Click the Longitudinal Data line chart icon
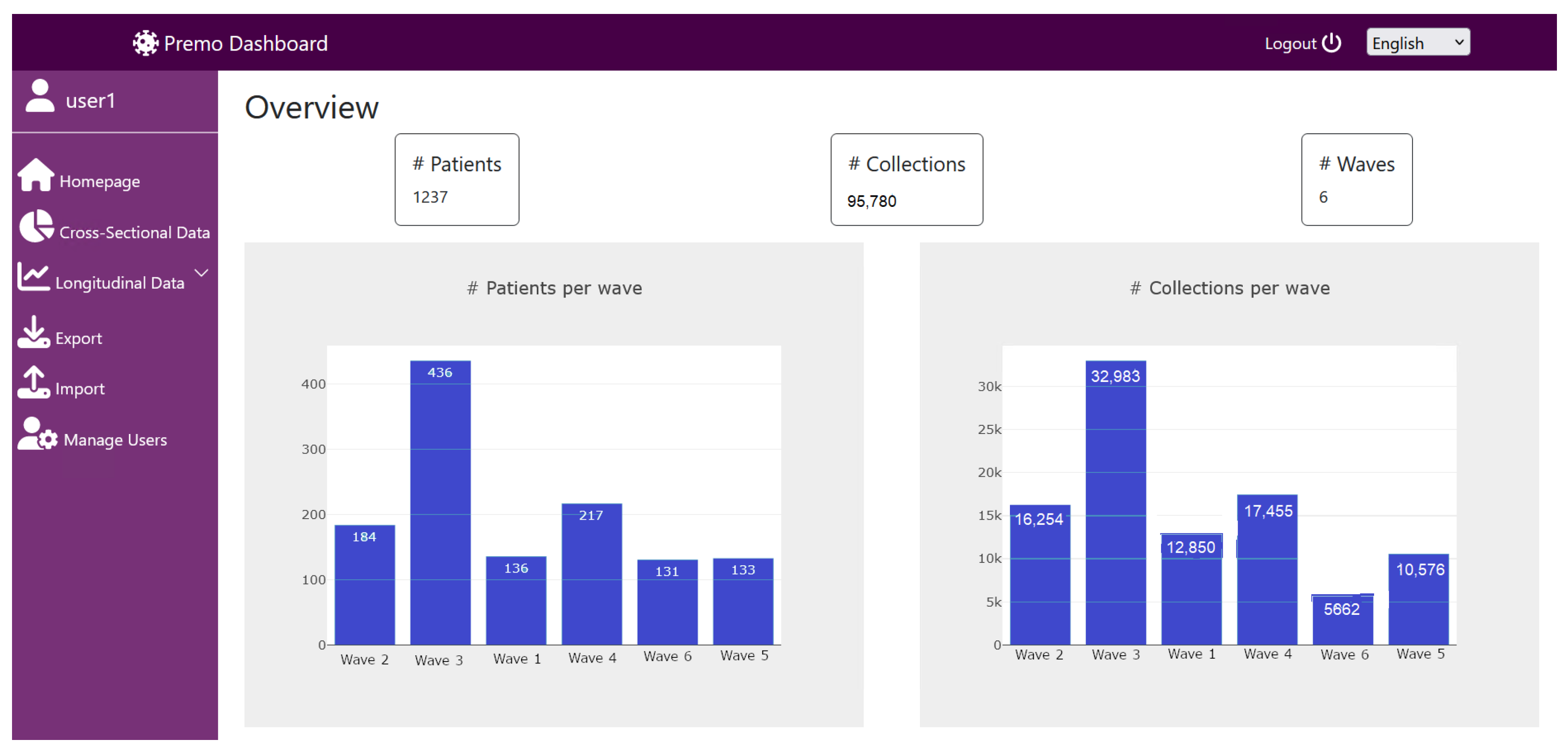Image resolution: width=1568 pixels, height=752 pixels. [x=34, y=277]
